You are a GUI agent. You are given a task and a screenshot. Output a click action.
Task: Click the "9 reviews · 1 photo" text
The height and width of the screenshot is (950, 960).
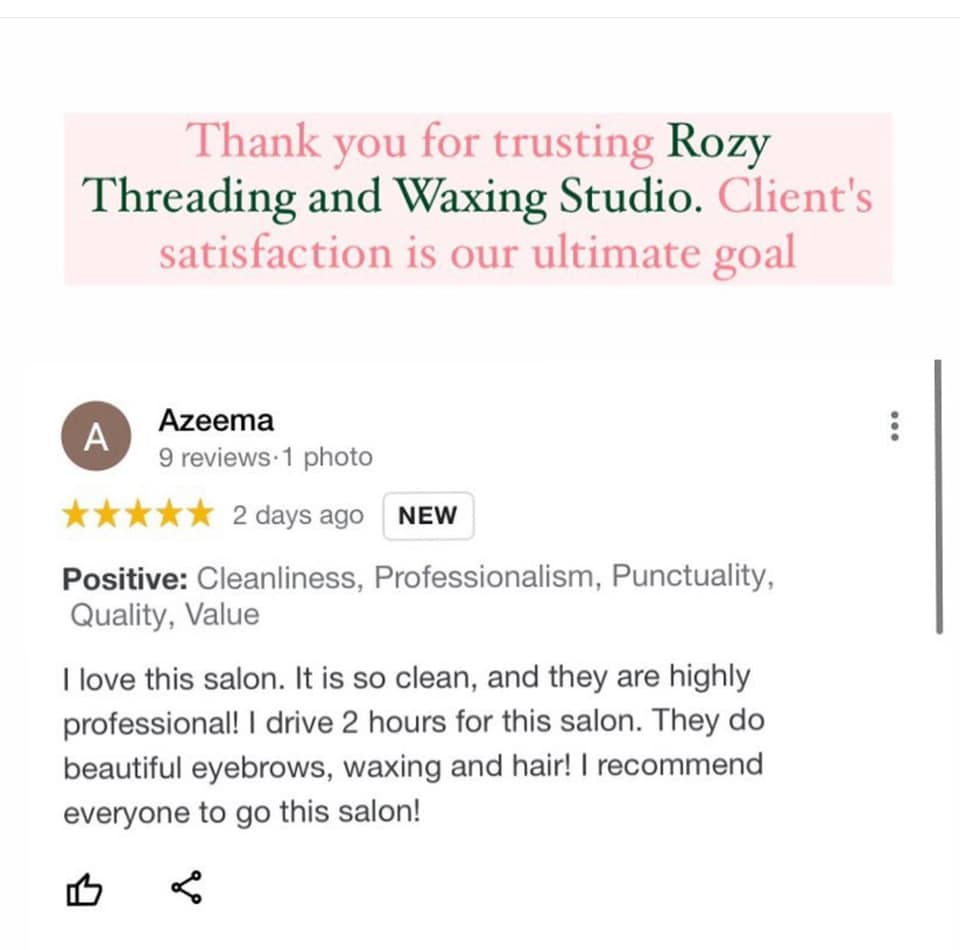[x=265, y=458]
